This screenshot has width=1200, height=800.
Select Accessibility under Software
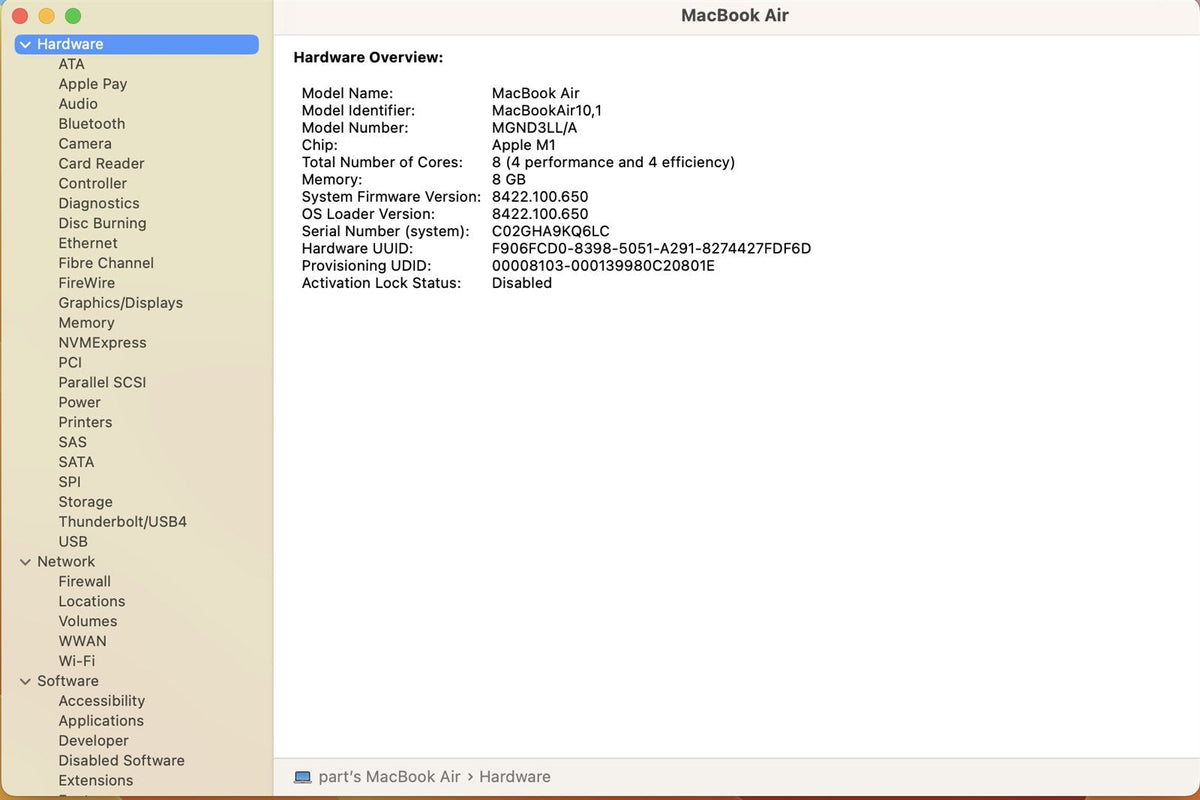102,701
